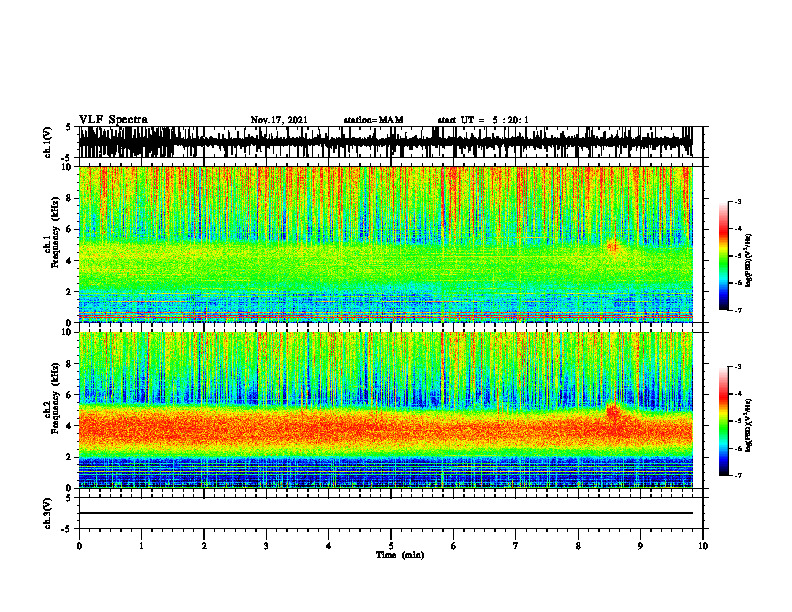Click the "station=MAM" header label
Screen dimensions: 792x612
click(x=373, y=120)
